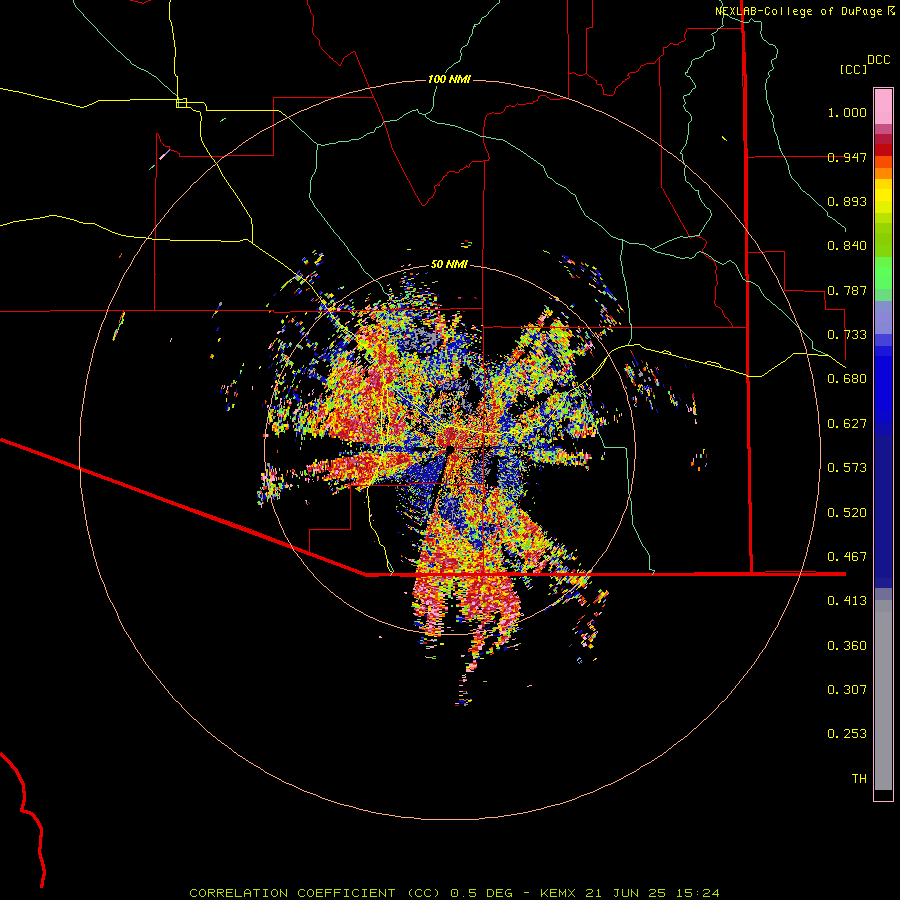The image size is (900, 900).
Task: Click the 0.467 color scale value
Action: click(x=847, y=557)
